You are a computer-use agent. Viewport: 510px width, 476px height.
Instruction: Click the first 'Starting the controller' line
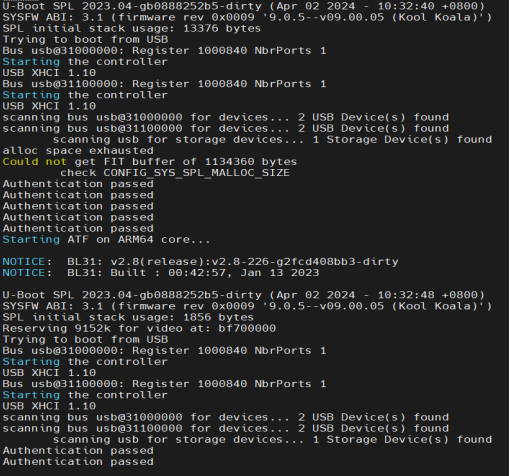[85, 62]
